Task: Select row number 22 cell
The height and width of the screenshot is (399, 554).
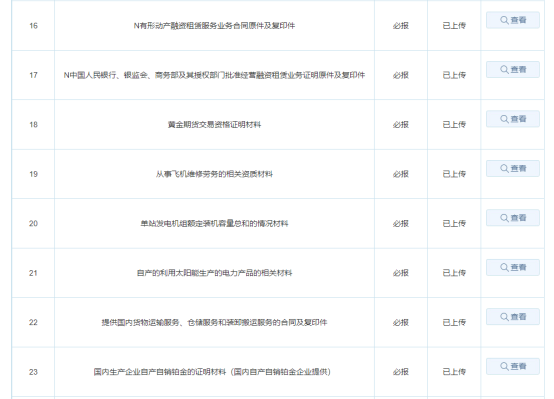Action: (x=33, y=322)
